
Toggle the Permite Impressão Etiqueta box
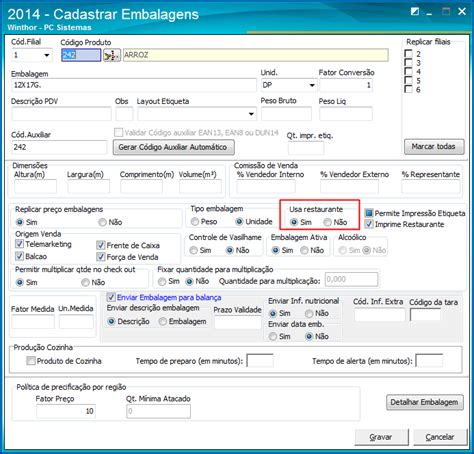pos(369,213)
